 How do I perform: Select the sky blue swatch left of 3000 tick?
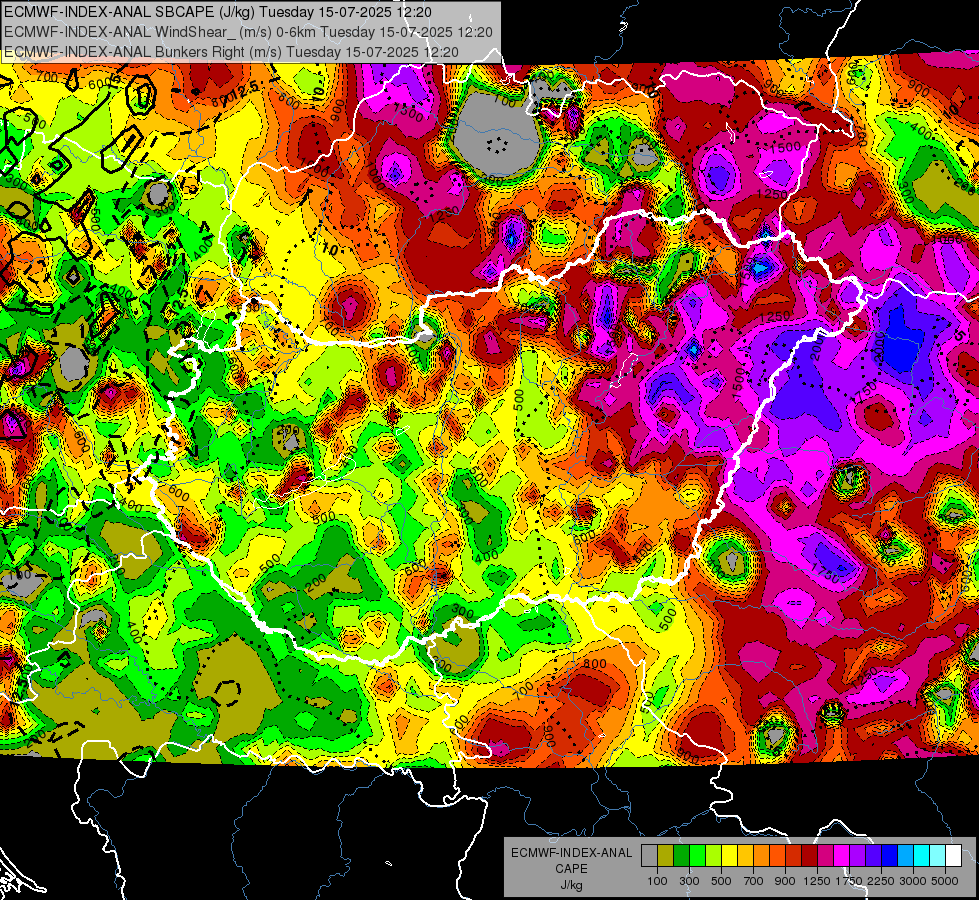(x=905, y=856)
